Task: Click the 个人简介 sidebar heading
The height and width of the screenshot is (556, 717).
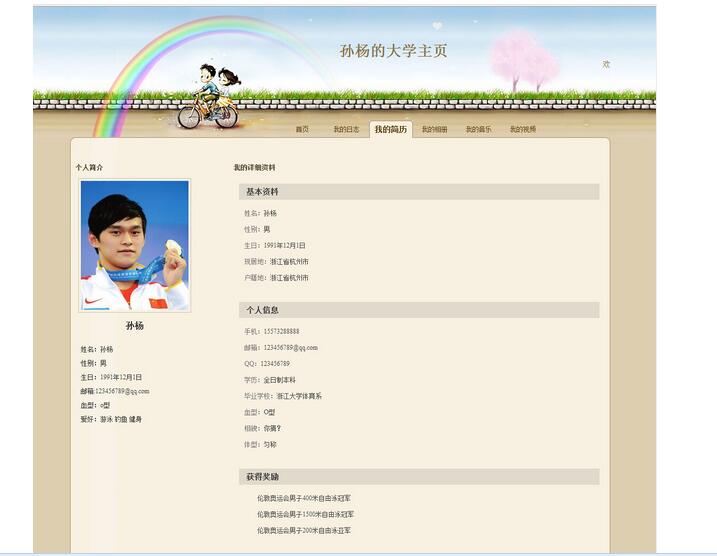Action: tap(89, 167)
